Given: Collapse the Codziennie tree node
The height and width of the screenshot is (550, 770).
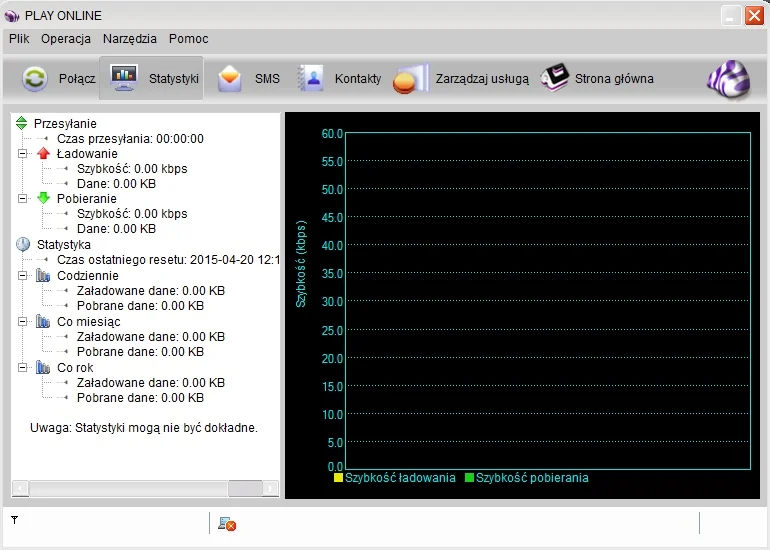Looking at the screenshot, I should coord(22,275).
